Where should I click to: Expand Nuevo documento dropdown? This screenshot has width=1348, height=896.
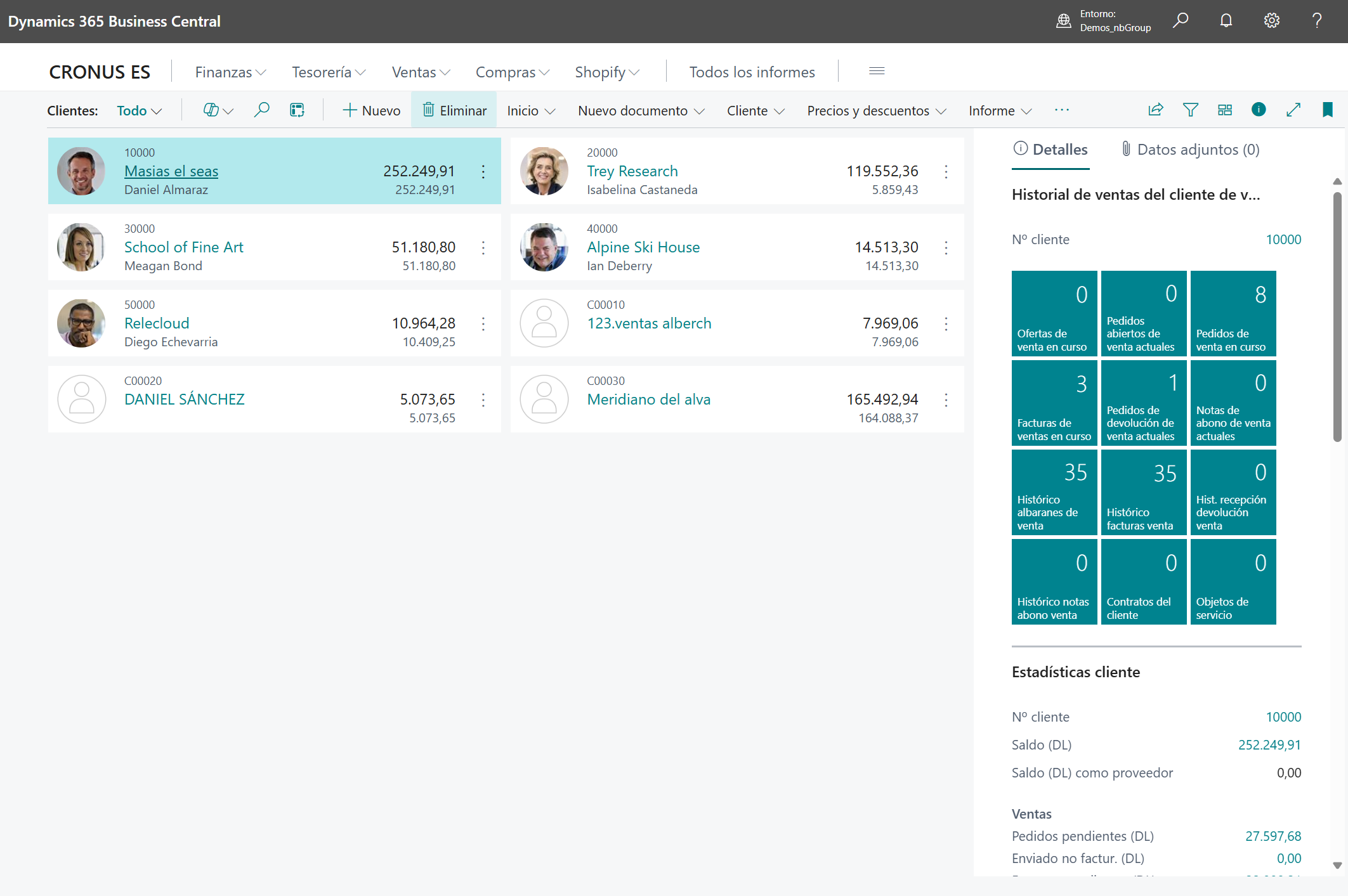pyautogui.click(x=641, y=110)
